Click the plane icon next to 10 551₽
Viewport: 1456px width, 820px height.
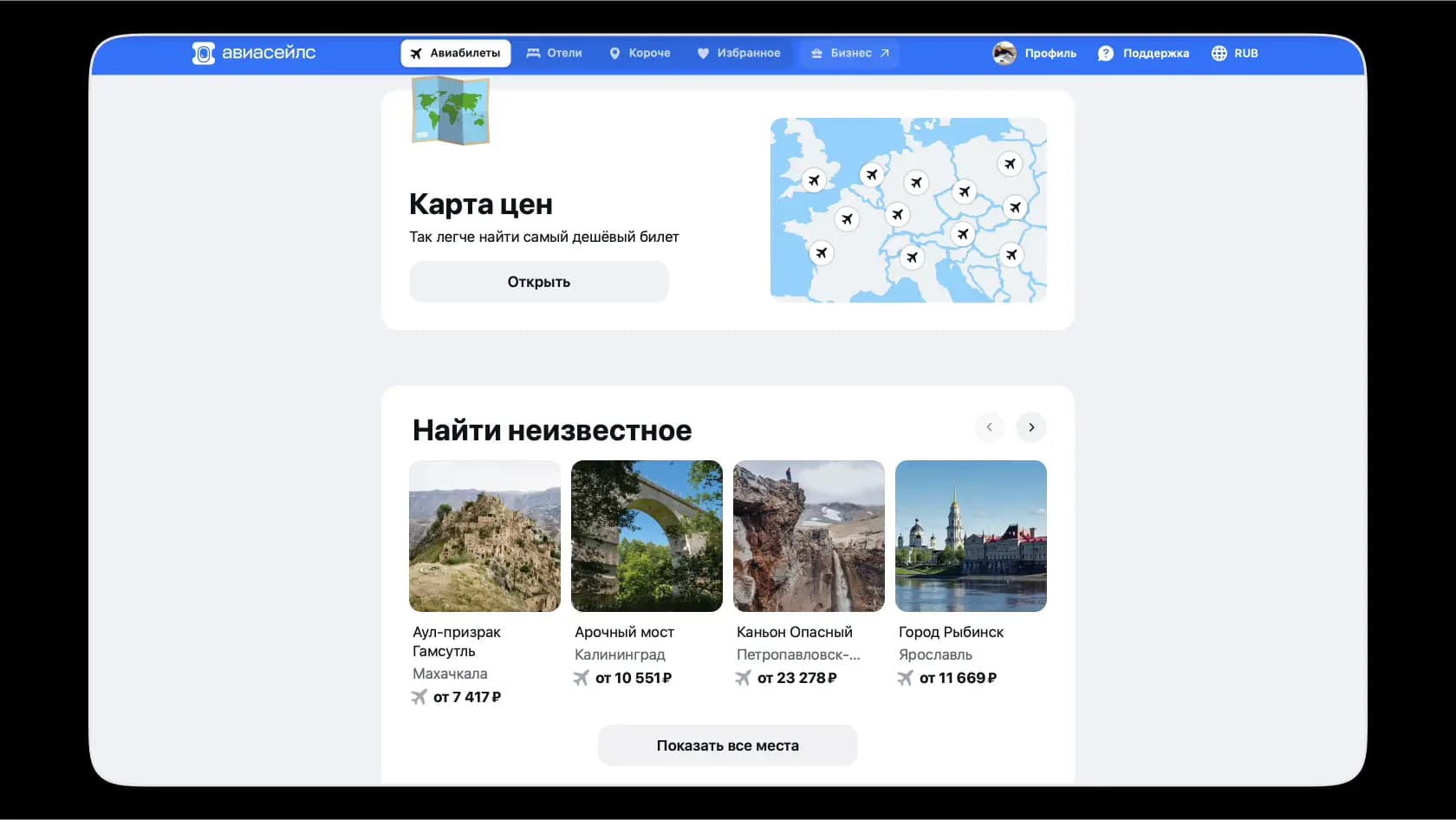pyautogui.click(x=581, y=678)
